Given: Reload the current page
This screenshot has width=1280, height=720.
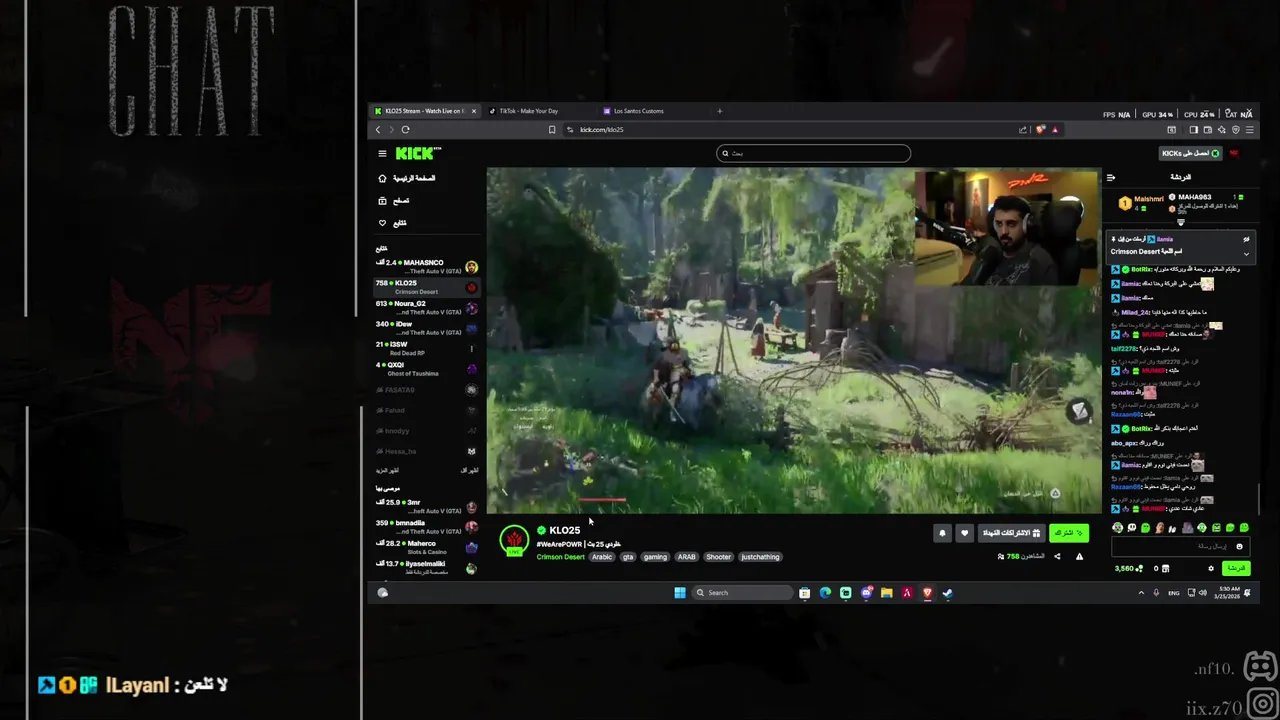Looking at the screenshot, I should pos(405,129).
